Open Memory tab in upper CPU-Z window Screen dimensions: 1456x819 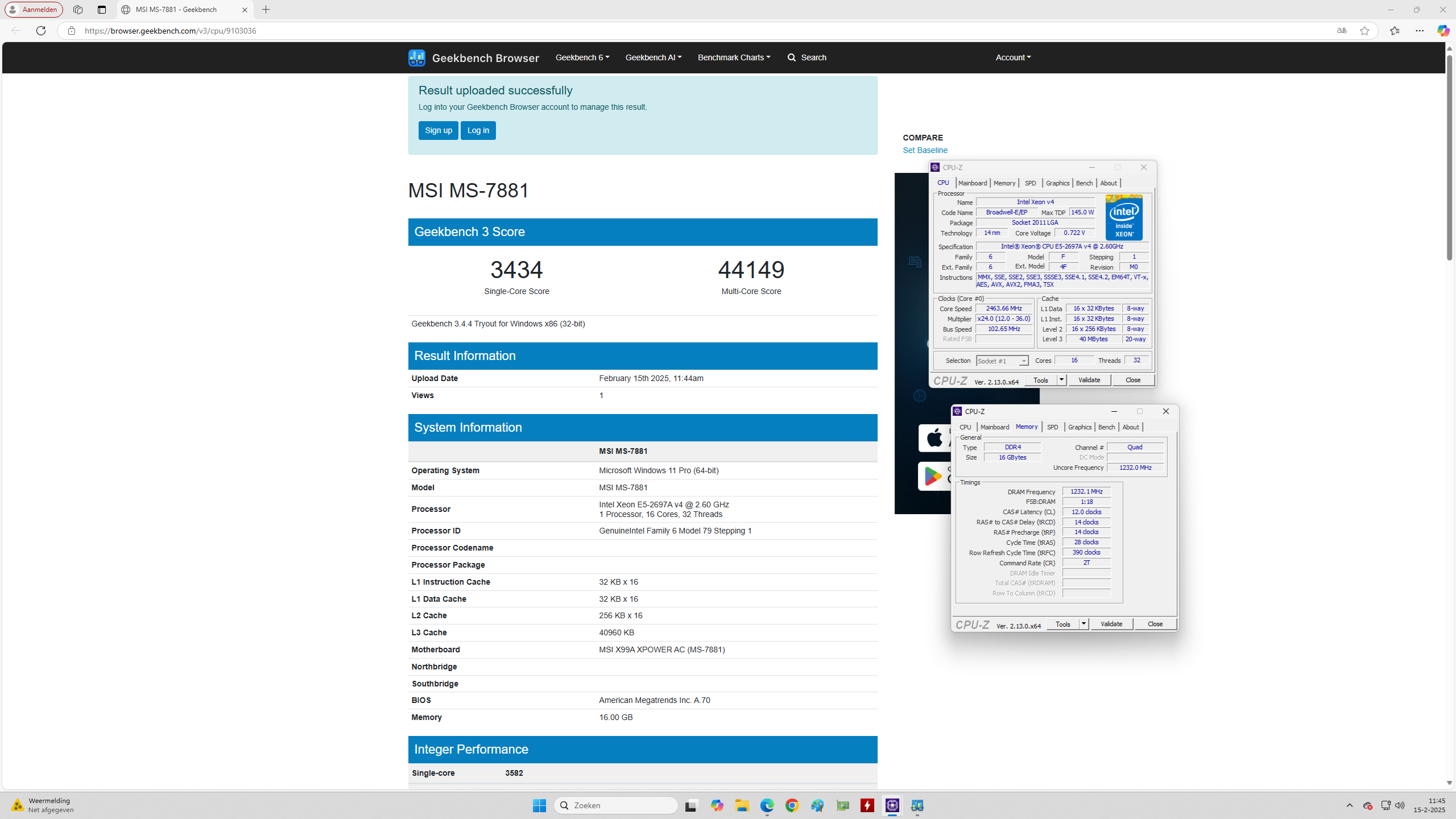coord(1004,183)
